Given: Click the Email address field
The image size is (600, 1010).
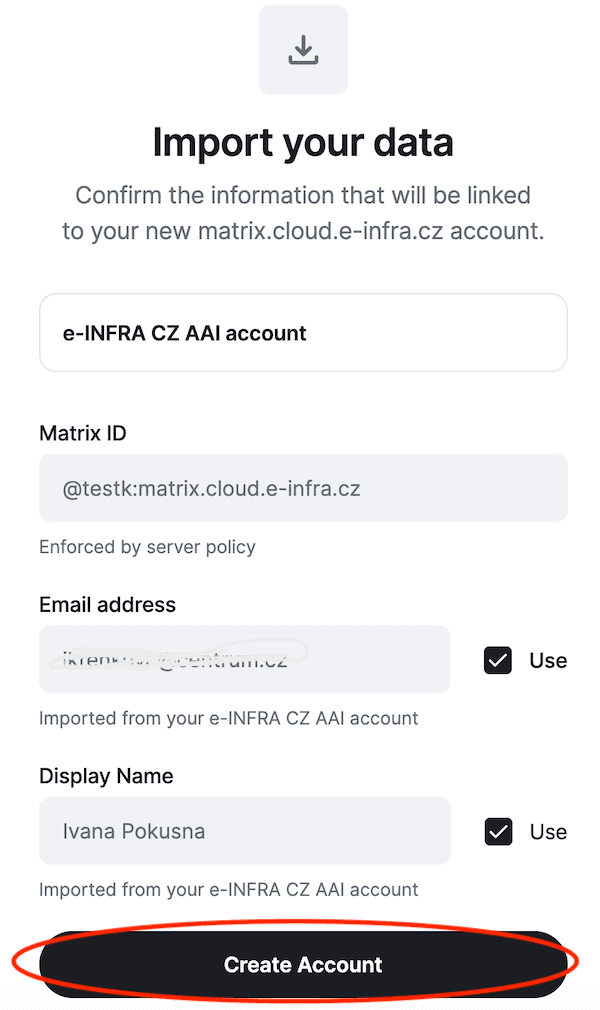Looking at the screenshot, I should (x=244, y=659).
